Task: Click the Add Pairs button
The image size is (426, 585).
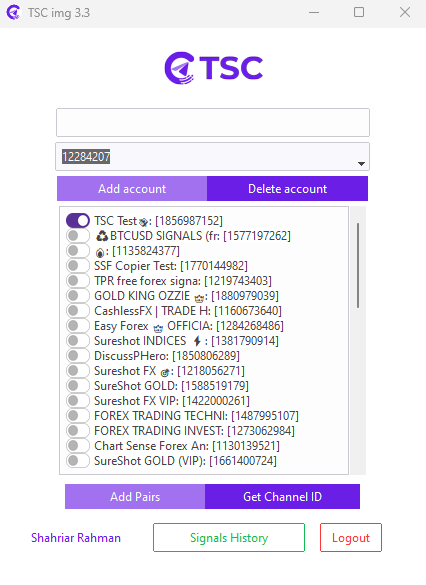Action: [x=135, y=497]
